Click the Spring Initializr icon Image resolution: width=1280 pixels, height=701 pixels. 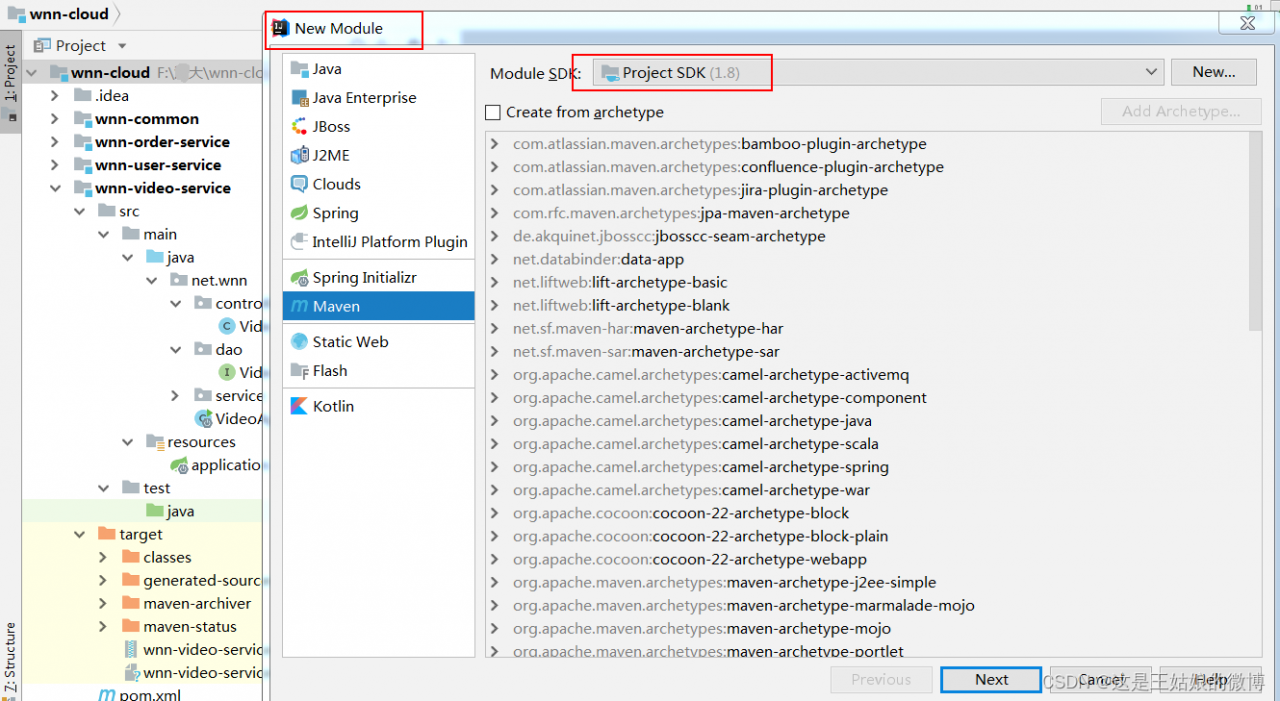[x=298, y=278]
